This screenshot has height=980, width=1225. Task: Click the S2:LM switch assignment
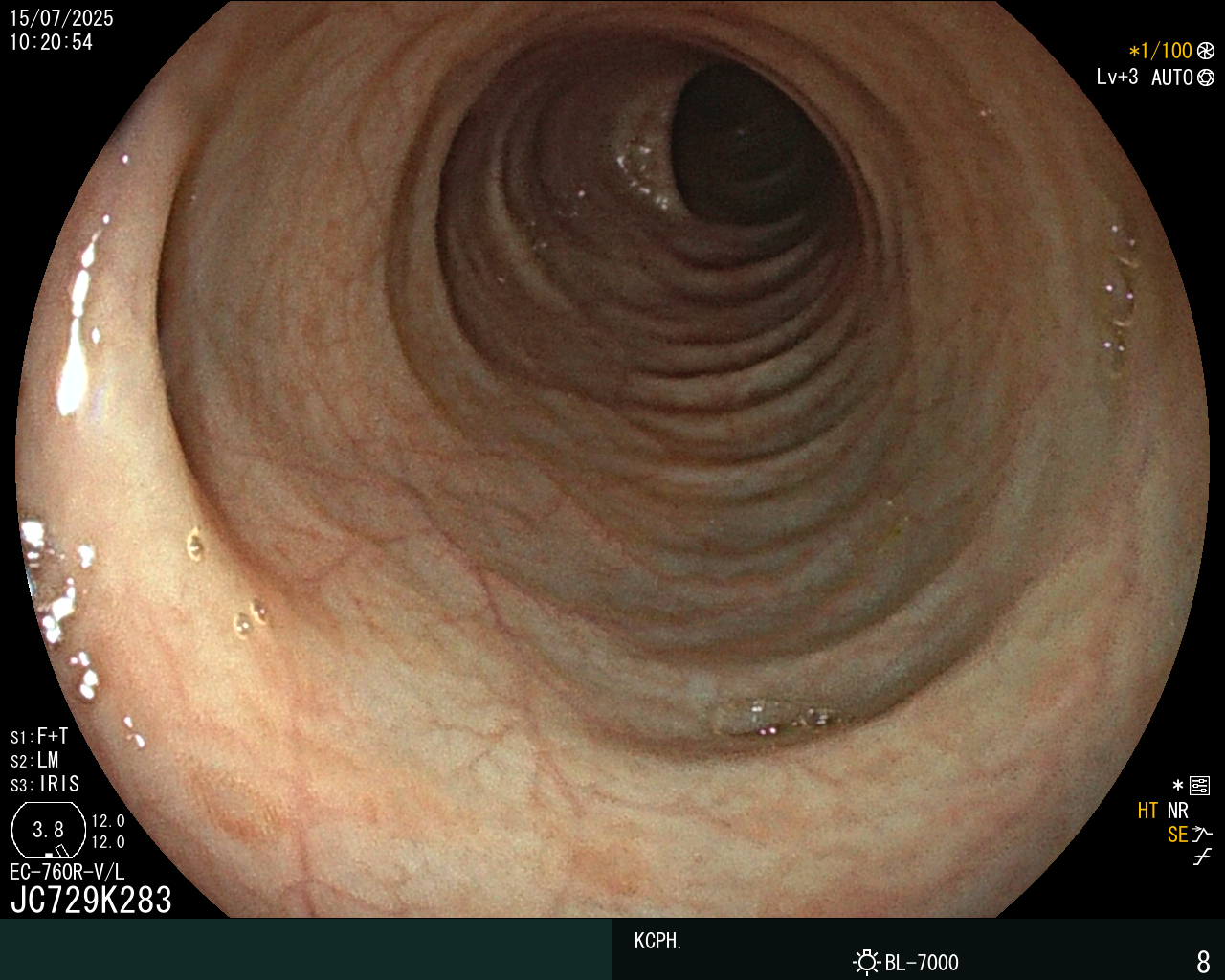pos(34,760)
